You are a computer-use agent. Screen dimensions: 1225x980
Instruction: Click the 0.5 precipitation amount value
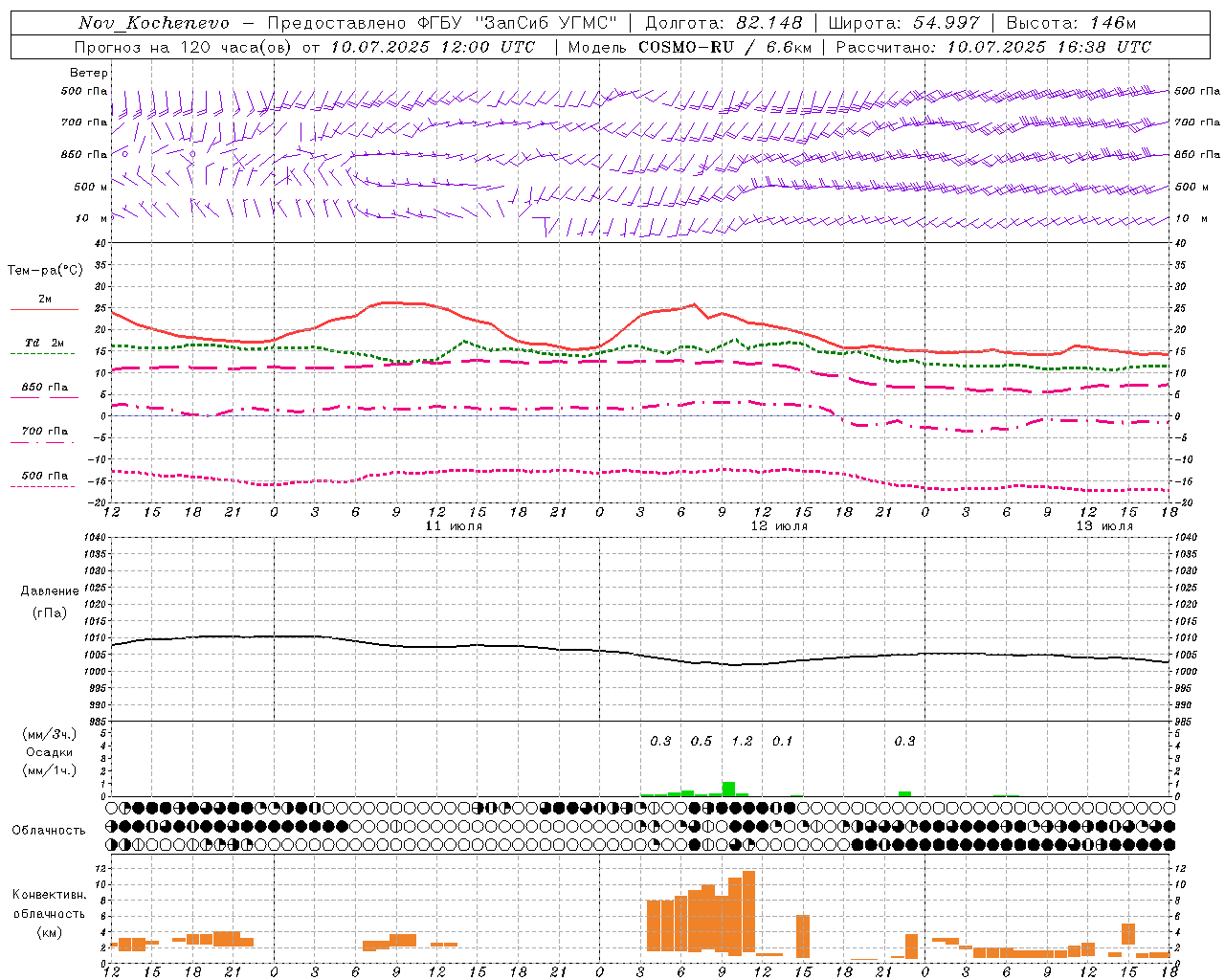[702, 741]
